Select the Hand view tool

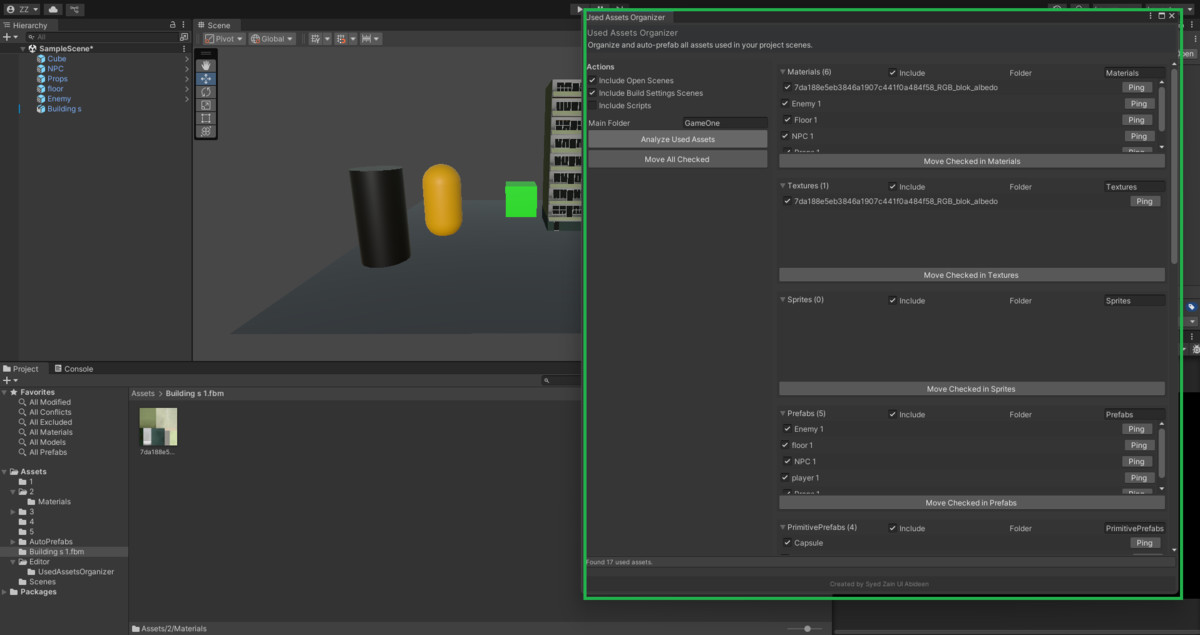click(x=205, y=65)
